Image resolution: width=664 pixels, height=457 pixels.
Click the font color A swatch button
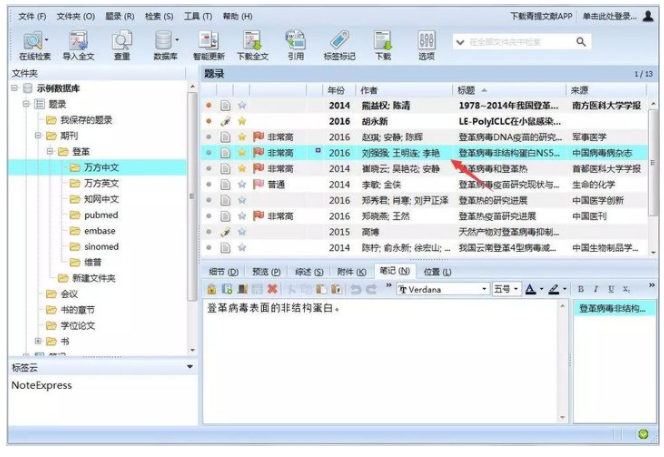[530, 289]
